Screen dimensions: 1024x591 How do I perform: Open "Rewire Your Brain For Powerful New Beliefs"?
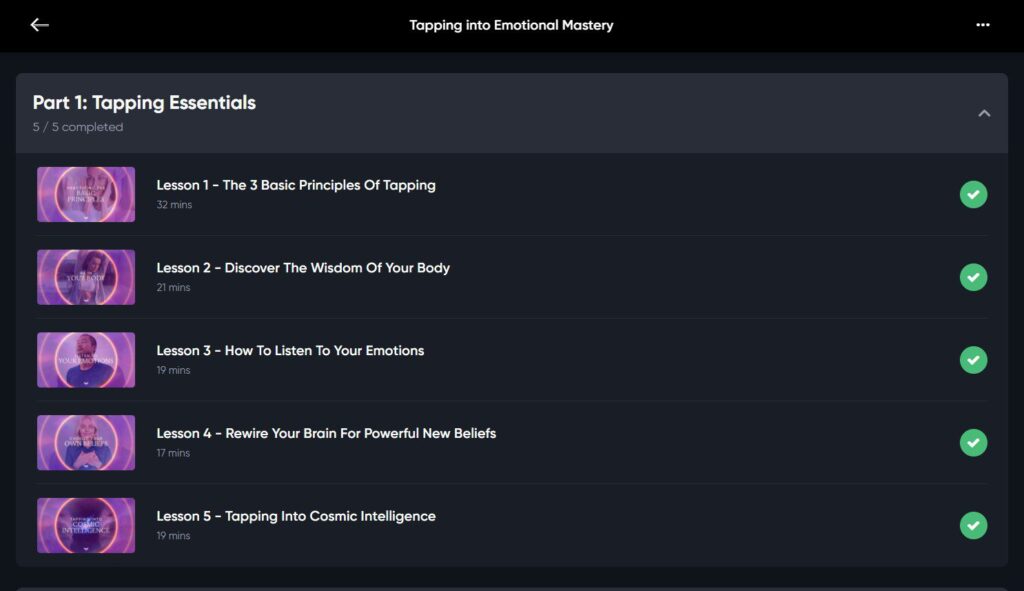click(326, 434)
